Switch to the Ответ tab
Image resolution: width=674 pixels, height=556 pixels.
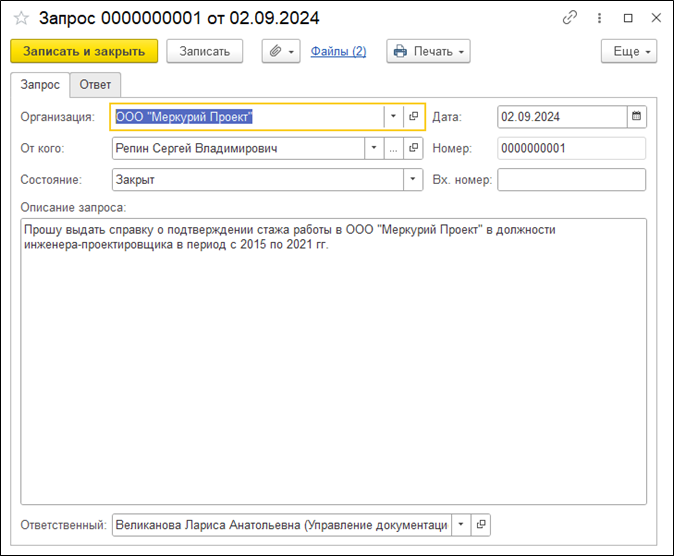[95, 85]
